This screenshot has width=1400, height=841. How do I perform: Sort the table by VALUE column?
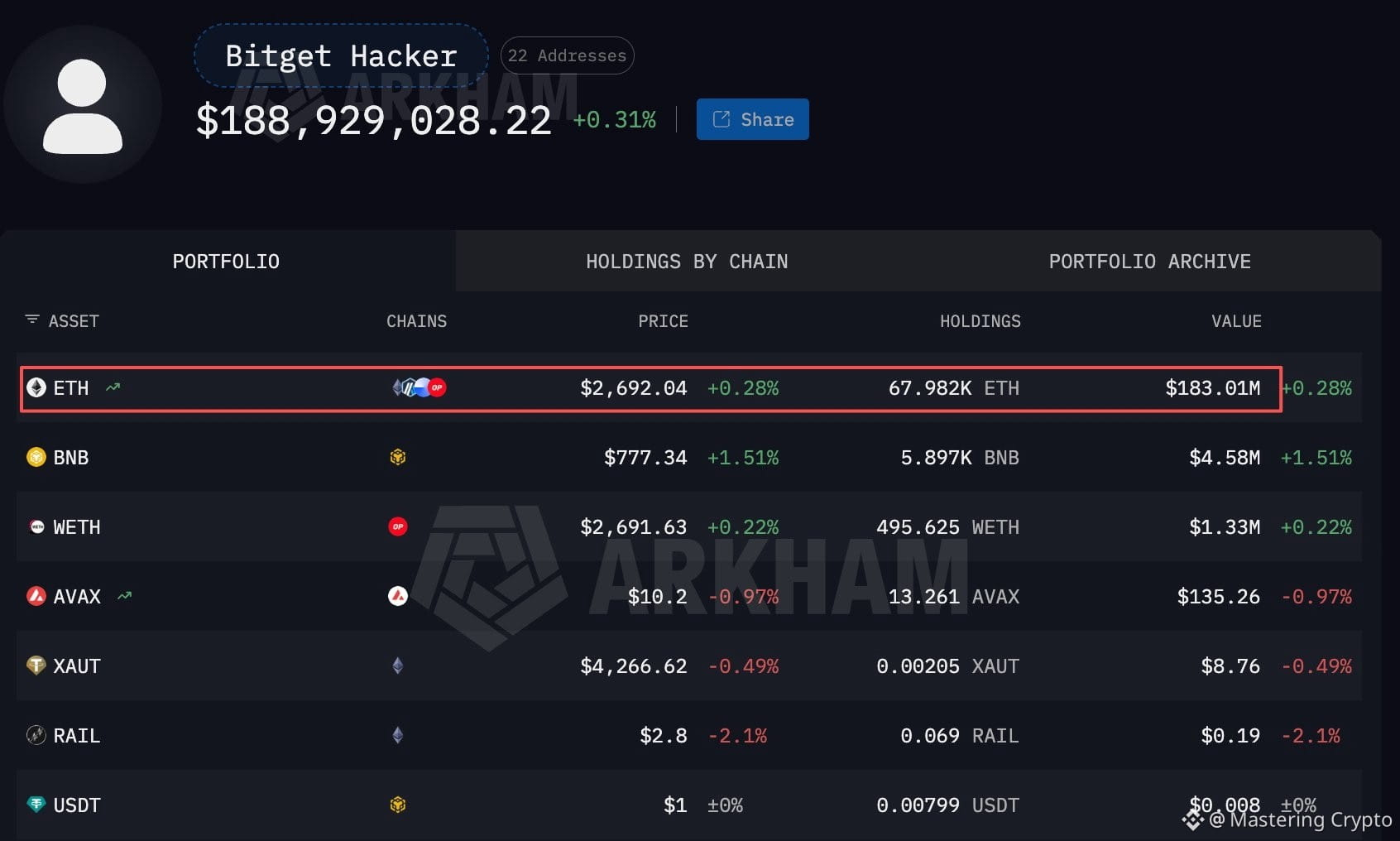click(x=1236, y=321)
